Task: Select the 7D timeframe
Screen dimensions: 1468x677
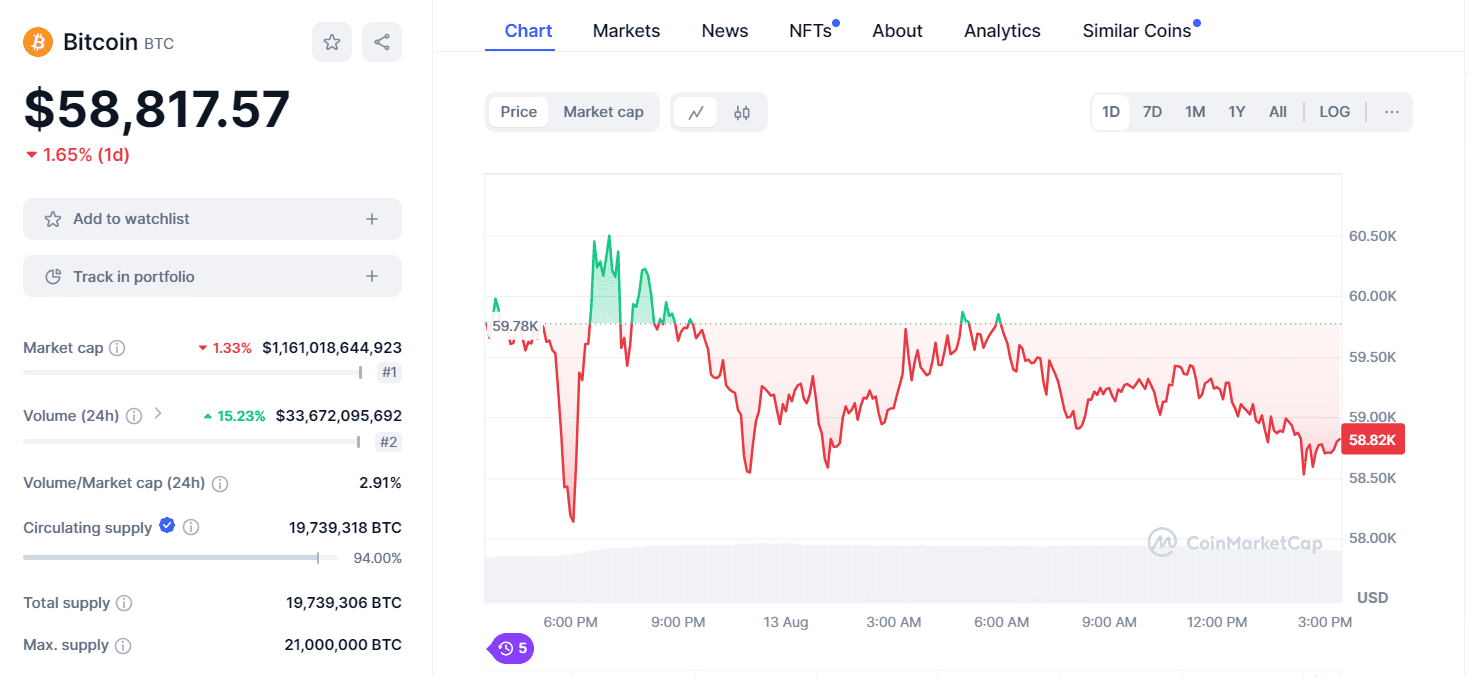Action: click(1152, 111)
